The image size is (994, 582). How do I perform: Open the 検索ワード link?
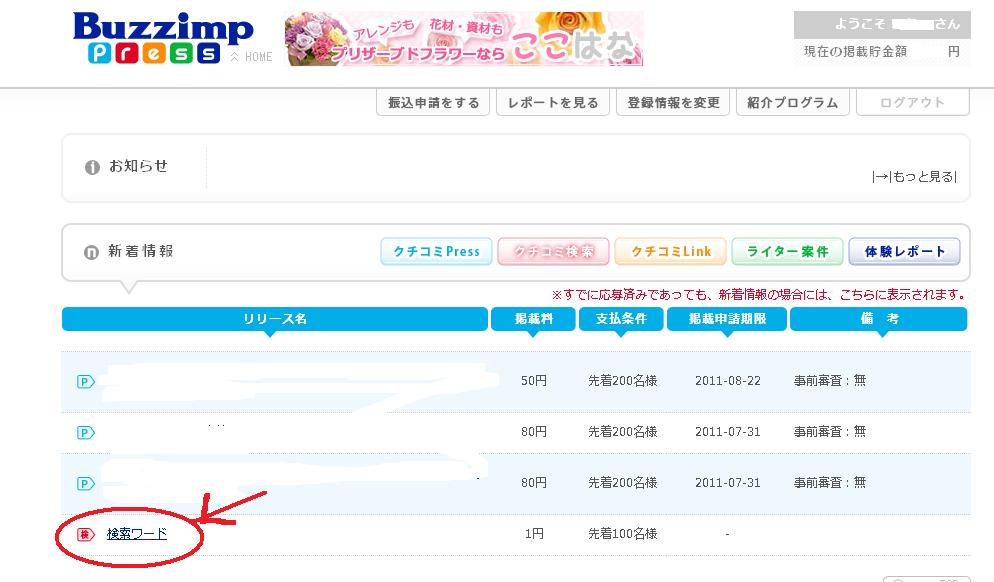(137, 534)
